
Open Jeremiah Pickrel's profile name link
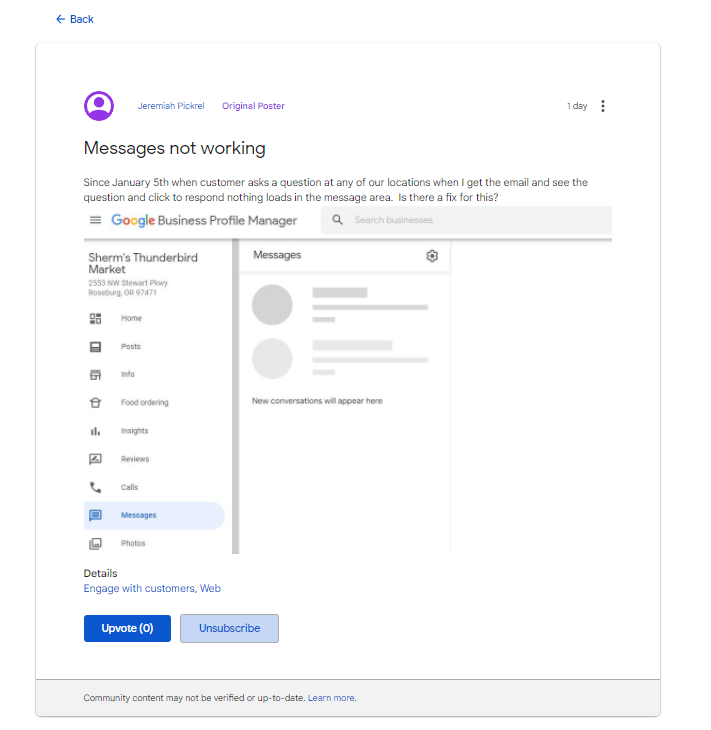point(171,106)
